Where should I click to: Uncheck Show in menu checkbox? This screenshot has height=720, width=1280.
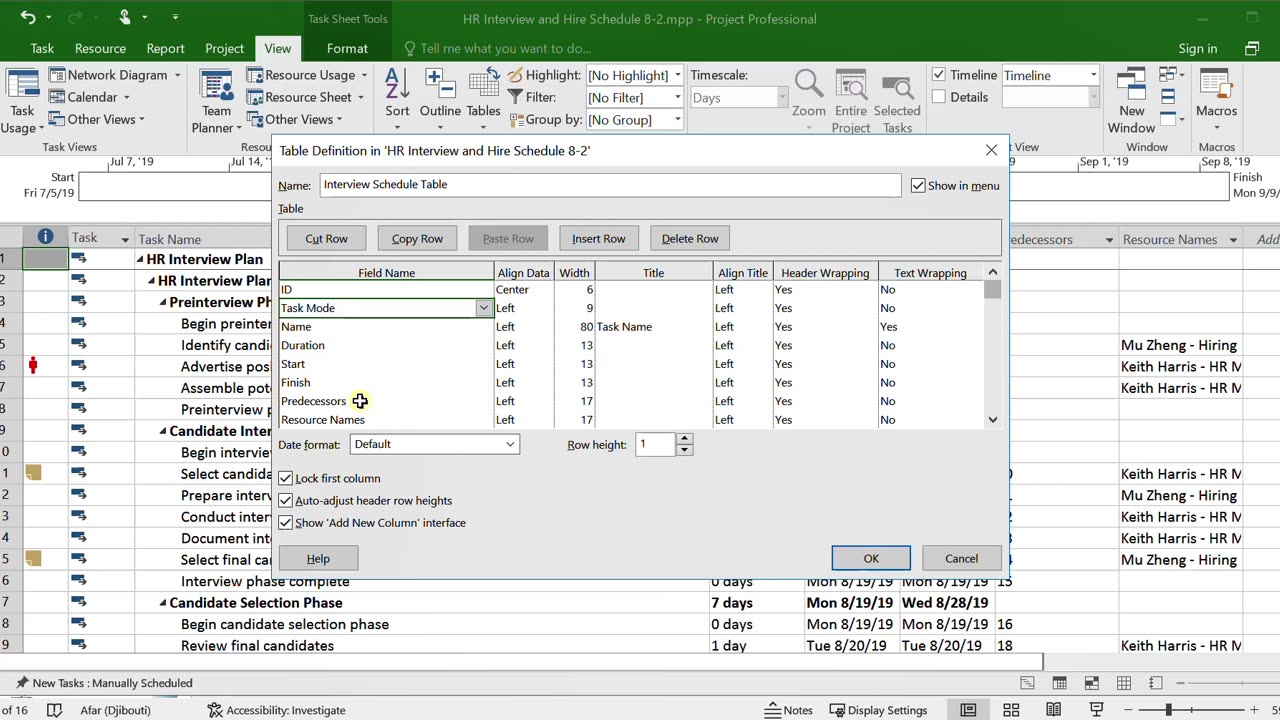918,185
